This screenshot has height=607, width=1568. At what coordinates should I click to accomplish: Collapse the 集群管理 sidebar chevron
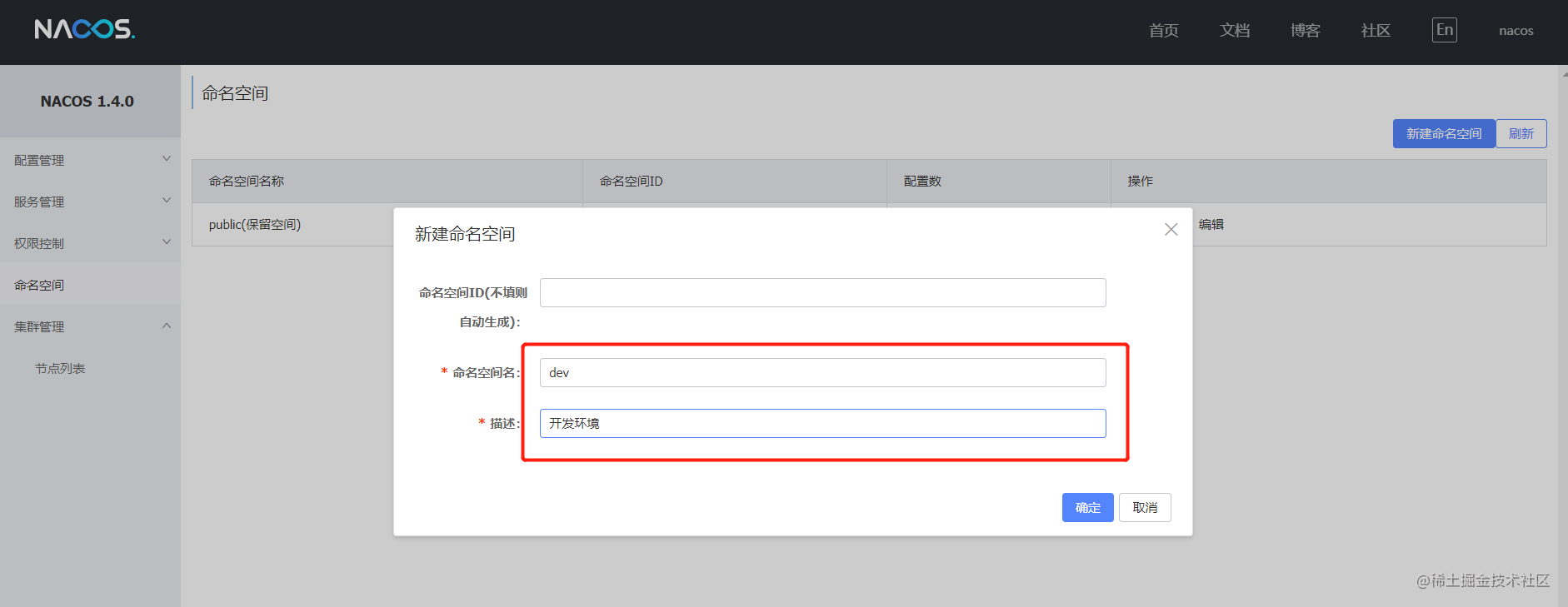pyautogui.click(x=167, y=326)
